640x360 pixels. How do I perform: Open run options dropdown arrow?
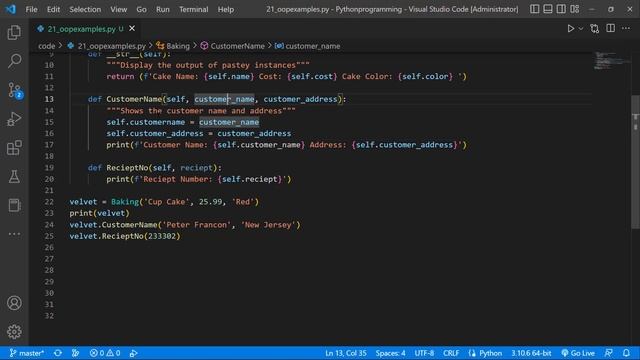point(581,29)
